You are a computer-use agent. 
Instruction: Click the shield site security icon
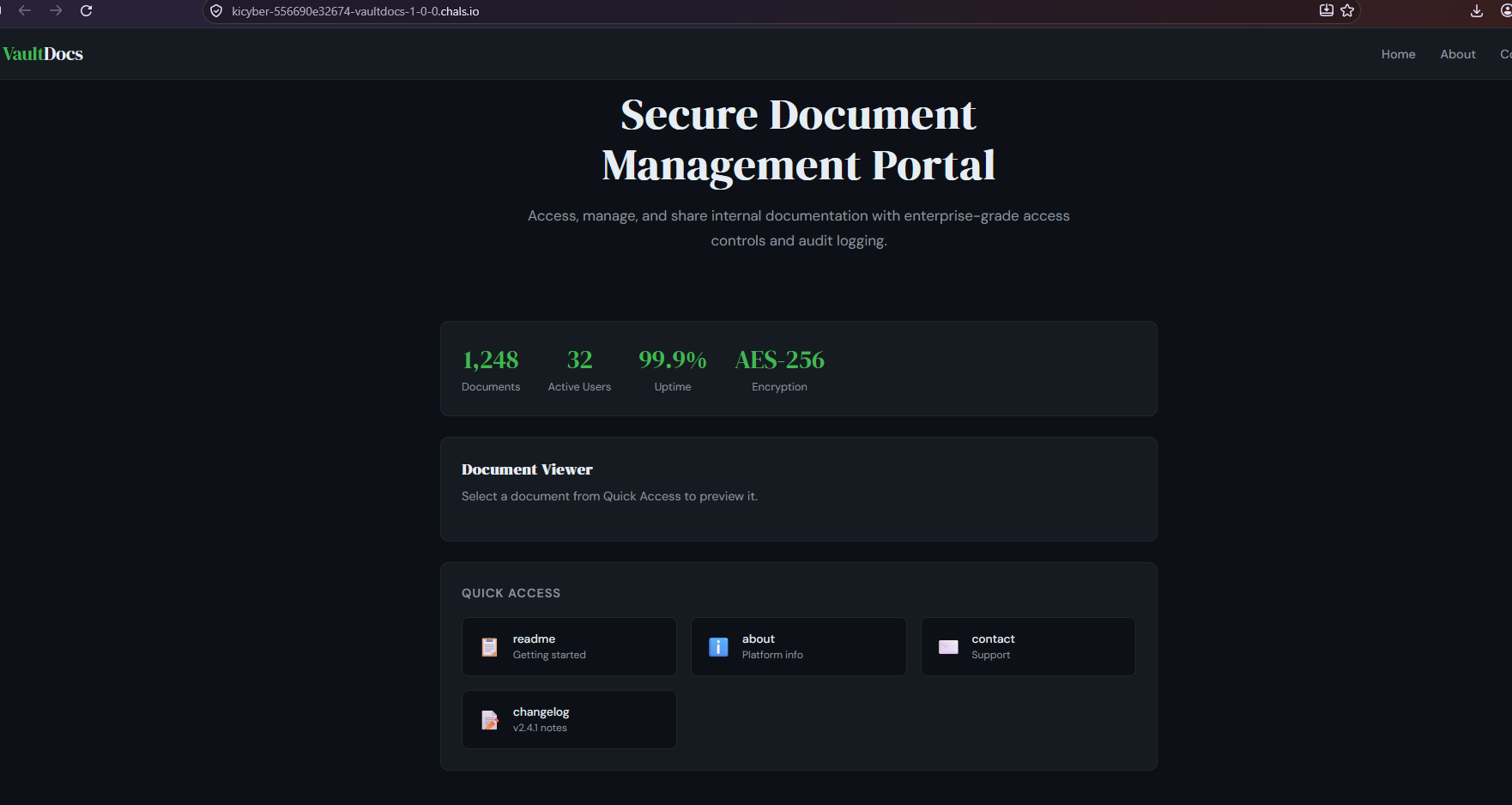pos(216,11)
